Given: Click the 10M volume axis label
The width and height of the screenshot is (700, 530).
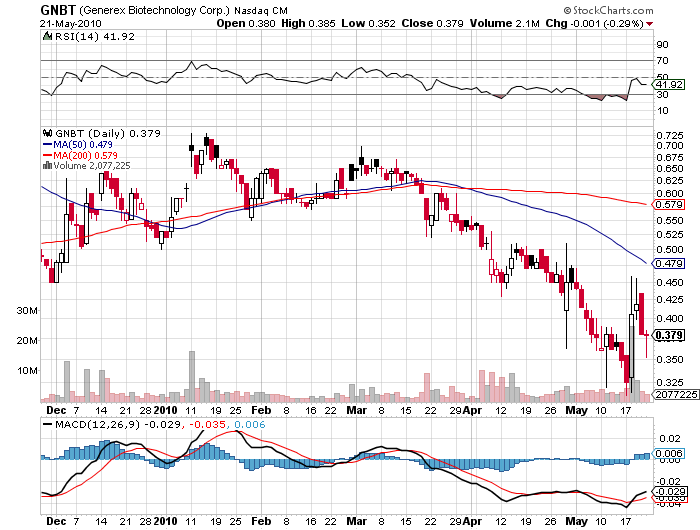Looking at the screenshot, I should tap(27, 370).
